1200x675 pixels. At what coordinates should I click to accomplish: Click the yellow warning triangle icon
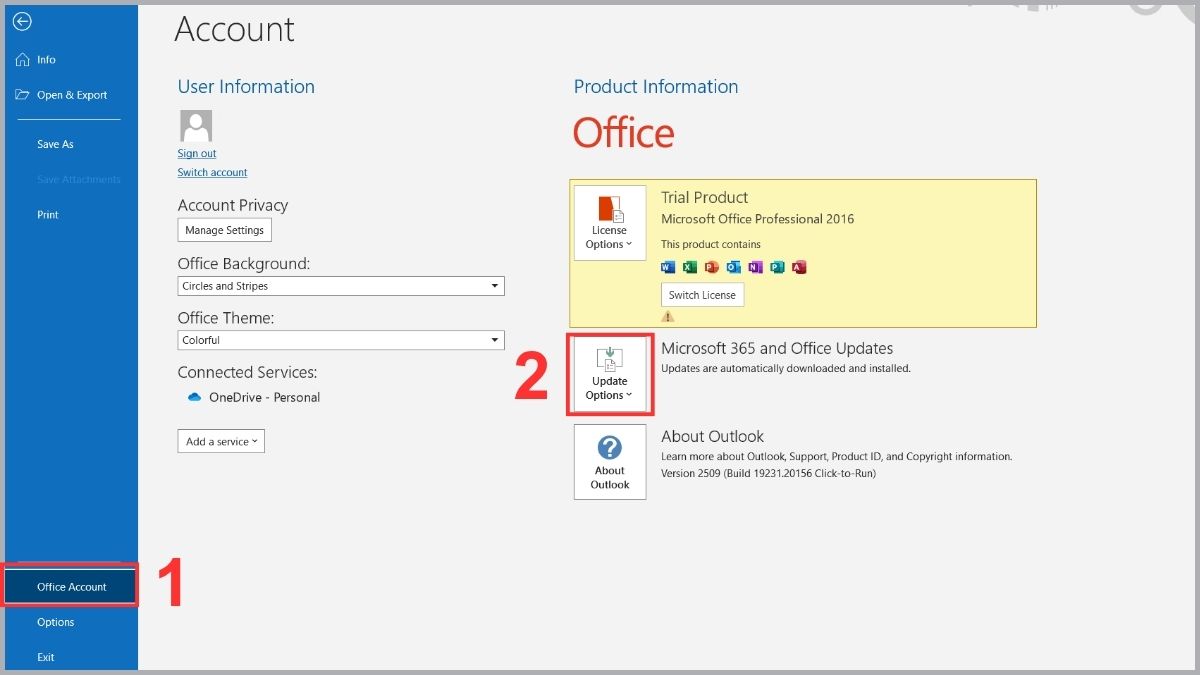(668, 317)
